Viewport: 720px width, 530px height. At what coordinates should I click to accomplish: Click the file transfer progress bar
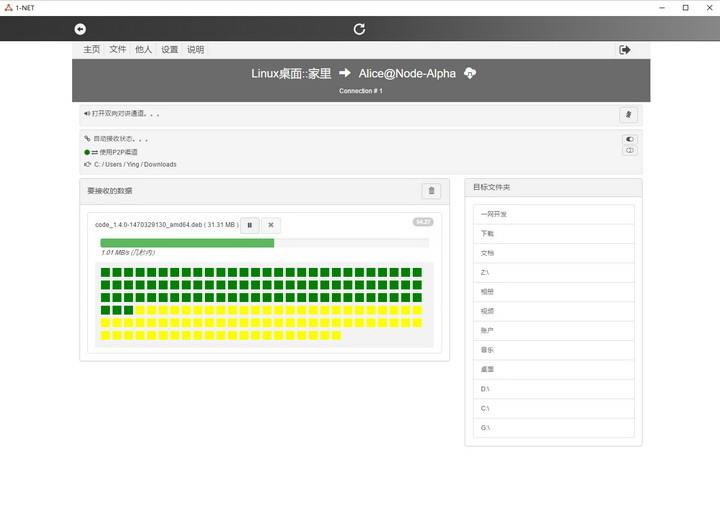(x=264, y=243)
